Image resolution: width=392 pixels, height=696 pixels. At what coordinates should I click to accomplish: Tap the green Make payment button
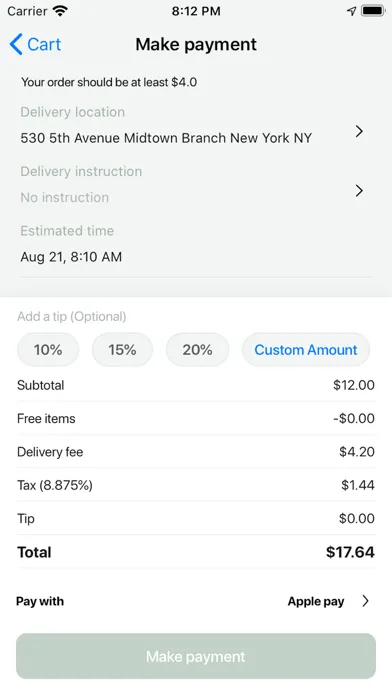click(196, 656)
